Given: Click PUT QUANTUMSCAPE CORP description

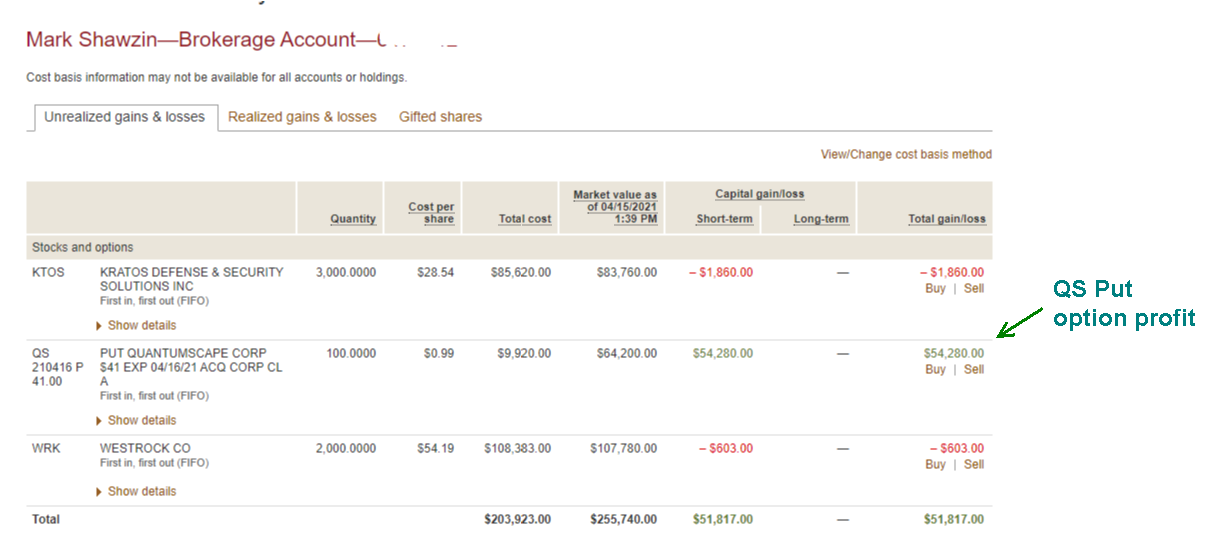Looking at the screenshot, I should [191, 367].
